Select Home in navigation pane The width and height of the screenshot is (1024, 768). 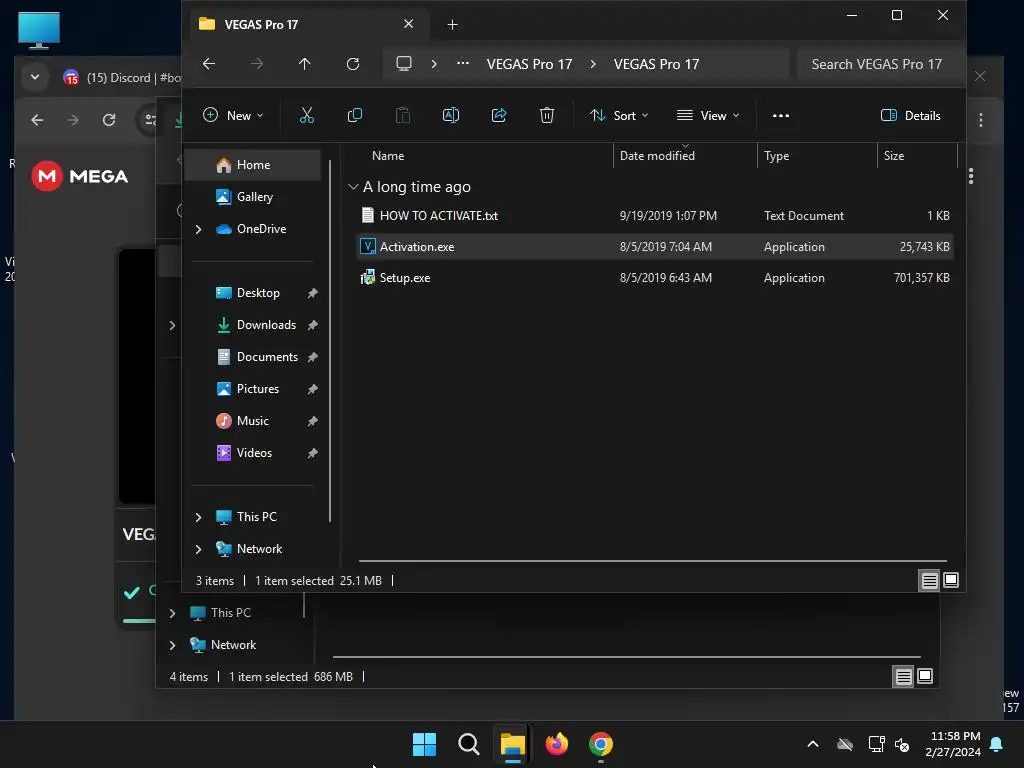click(253, 165)
